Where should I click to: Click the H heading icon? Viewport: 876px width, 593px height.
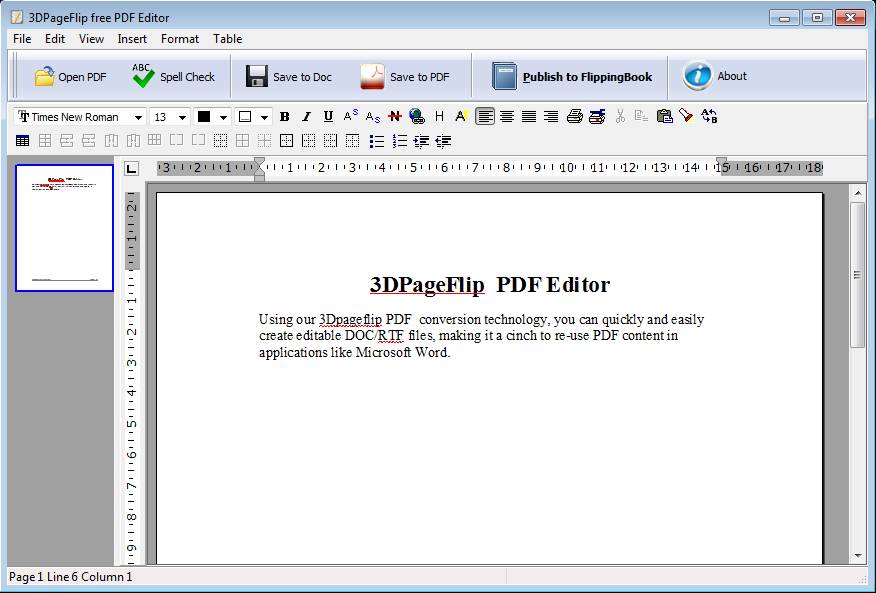pyautogui.click(x=439, y=117)
